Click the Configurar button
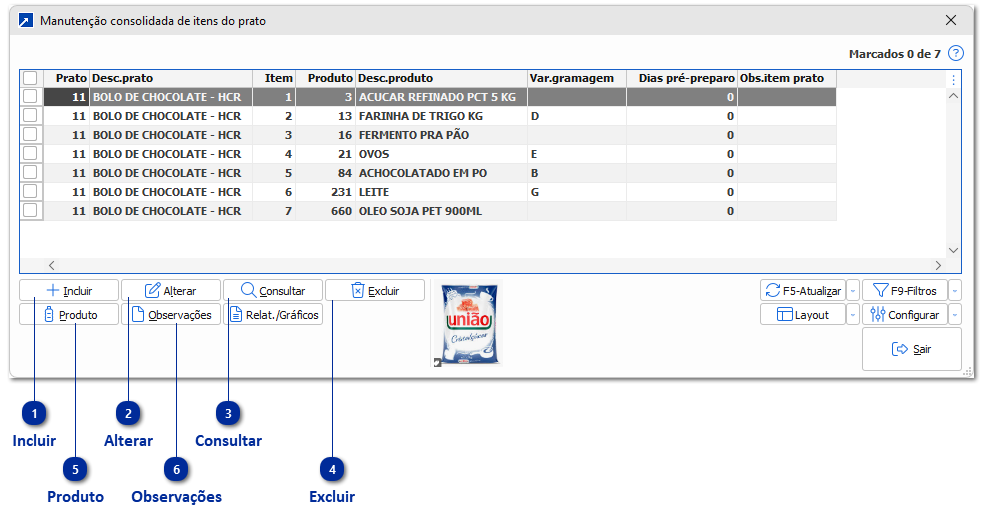 pos(905,314)
